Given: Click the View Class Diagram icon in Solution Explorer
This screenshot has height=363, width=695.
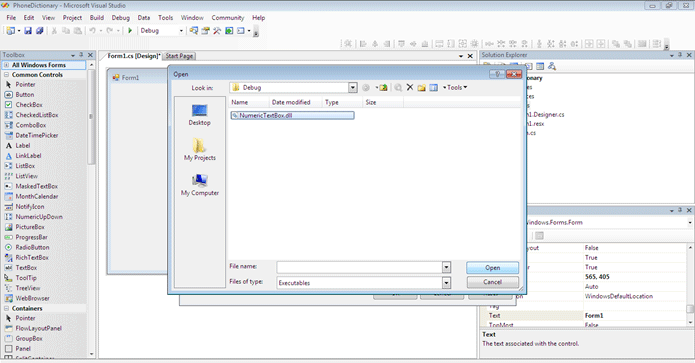Looking at the screenshot, I should (552, 66).
